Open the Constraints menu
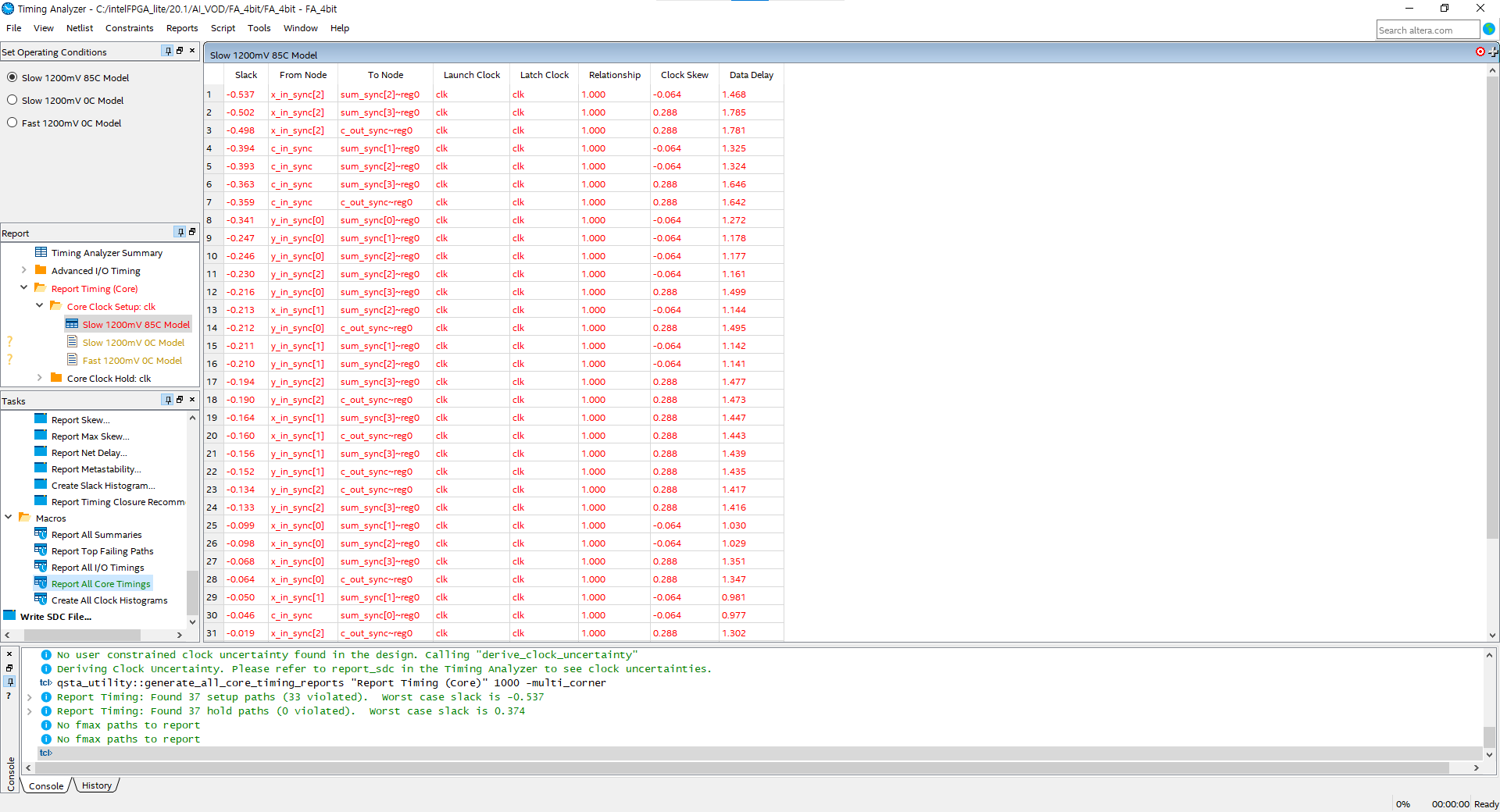This screenshot has height=812, width=1500. (129, 28)
